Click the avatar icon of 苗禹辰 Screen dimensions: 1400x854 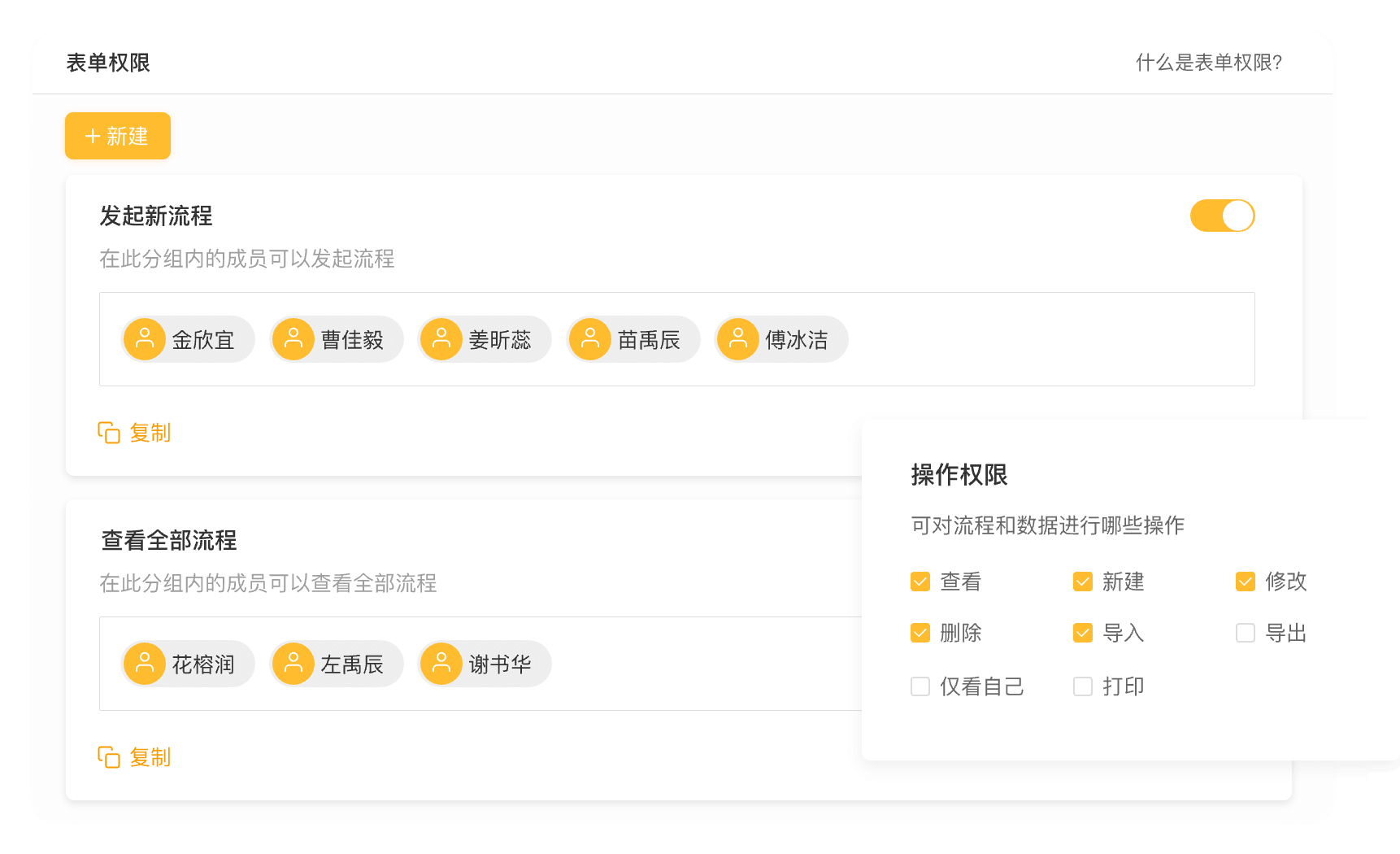coord(590,339)
